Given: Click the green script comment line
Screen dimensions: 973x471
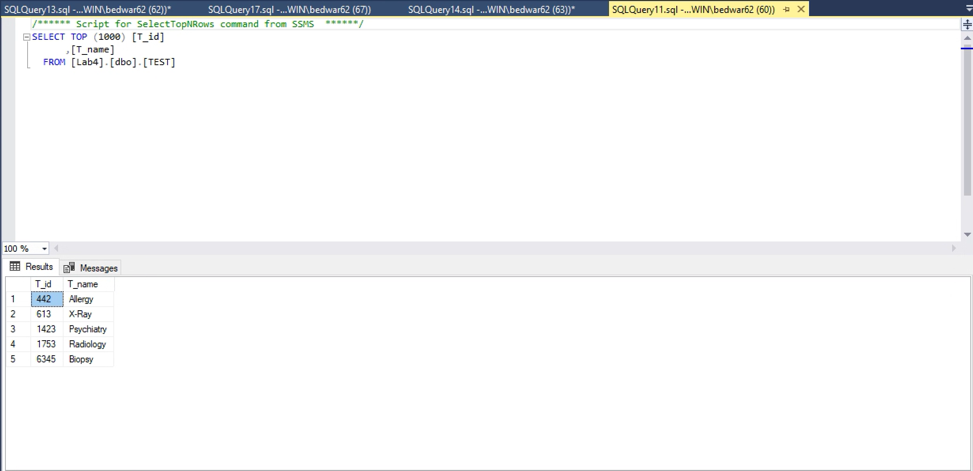Looking at the screenshot, I should point(197,24).
